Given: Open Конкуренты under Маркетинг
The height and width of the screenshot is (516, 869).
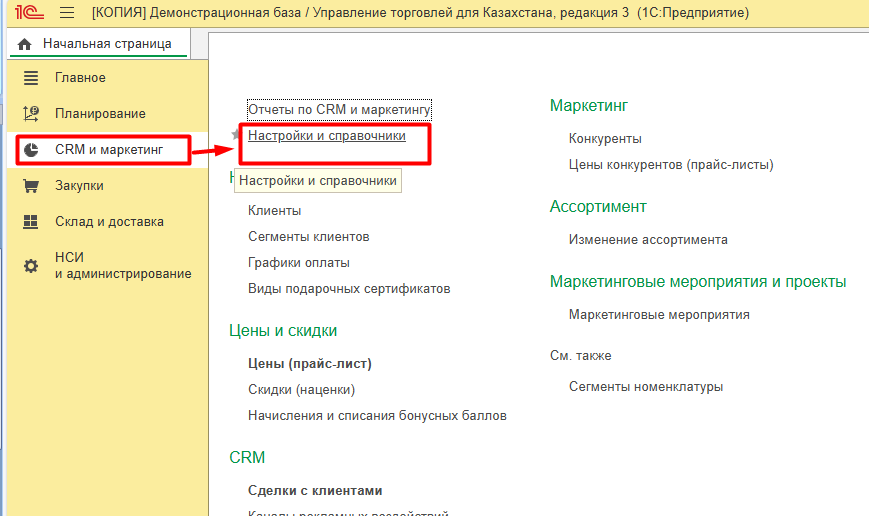Looking at the screenshot, I should click(605, 139).
